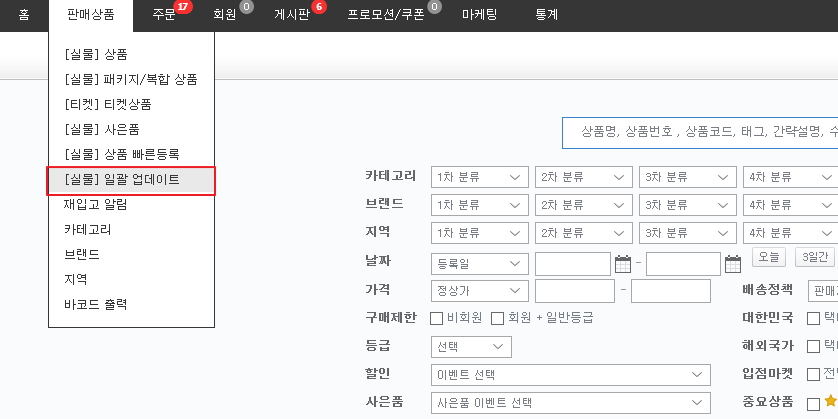Expand 지역 1차 분류 dropdown

click(479, 234)
